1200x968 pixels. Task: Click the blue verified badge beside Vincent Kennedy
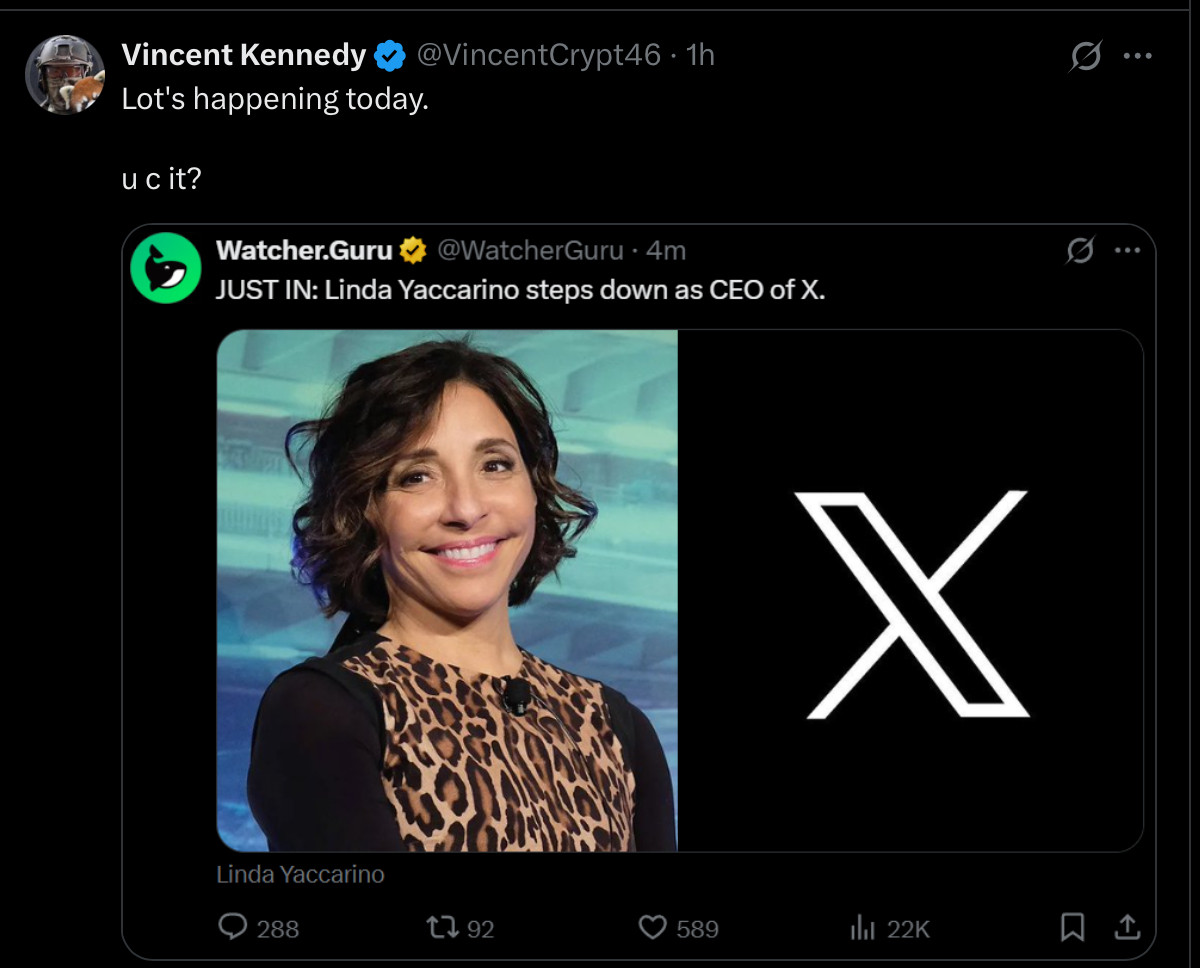[x=389, y=56]
